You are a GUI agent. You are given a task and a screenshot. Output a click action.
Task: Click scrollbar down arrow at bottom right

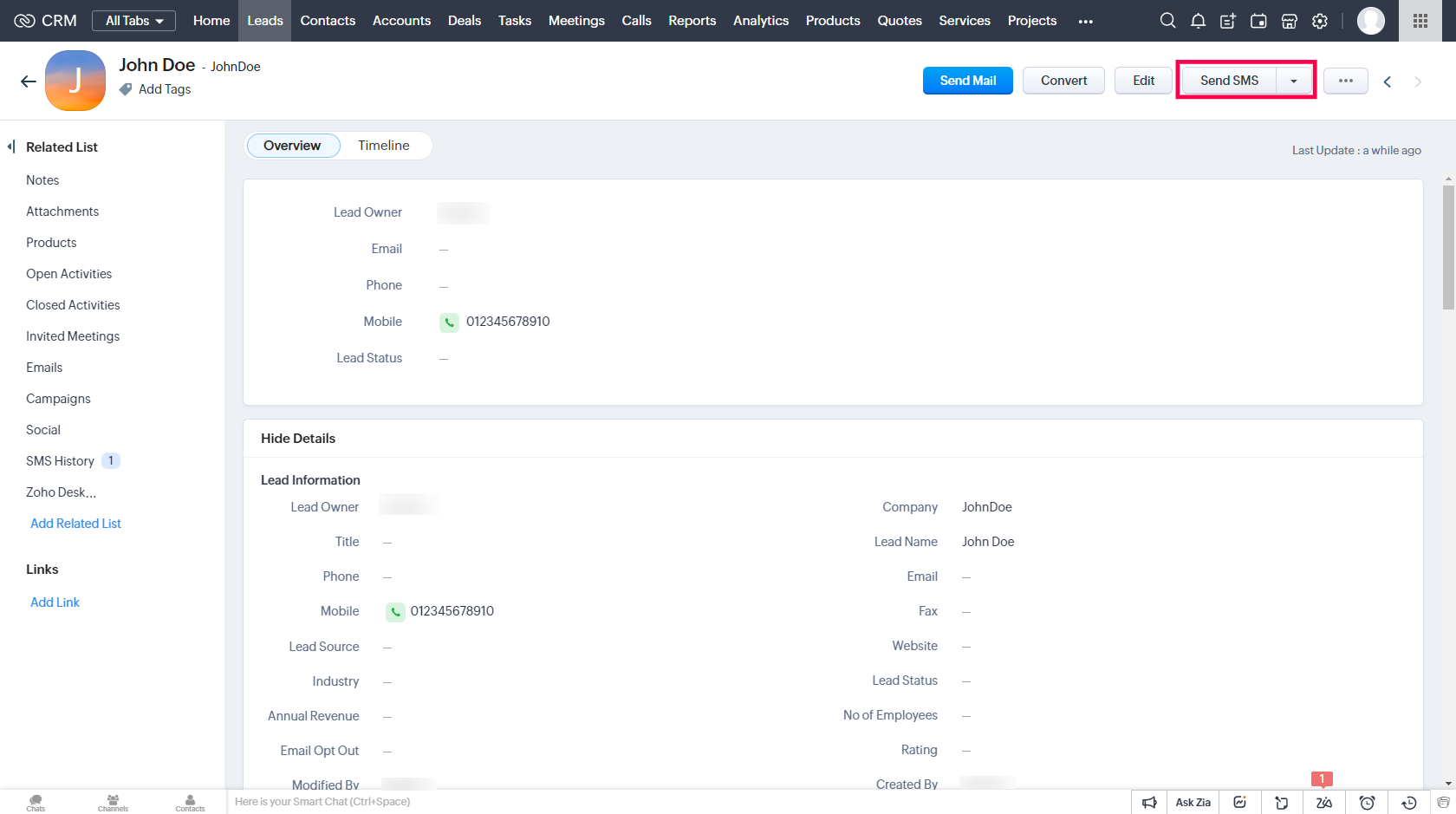[x=1448, y=783]
